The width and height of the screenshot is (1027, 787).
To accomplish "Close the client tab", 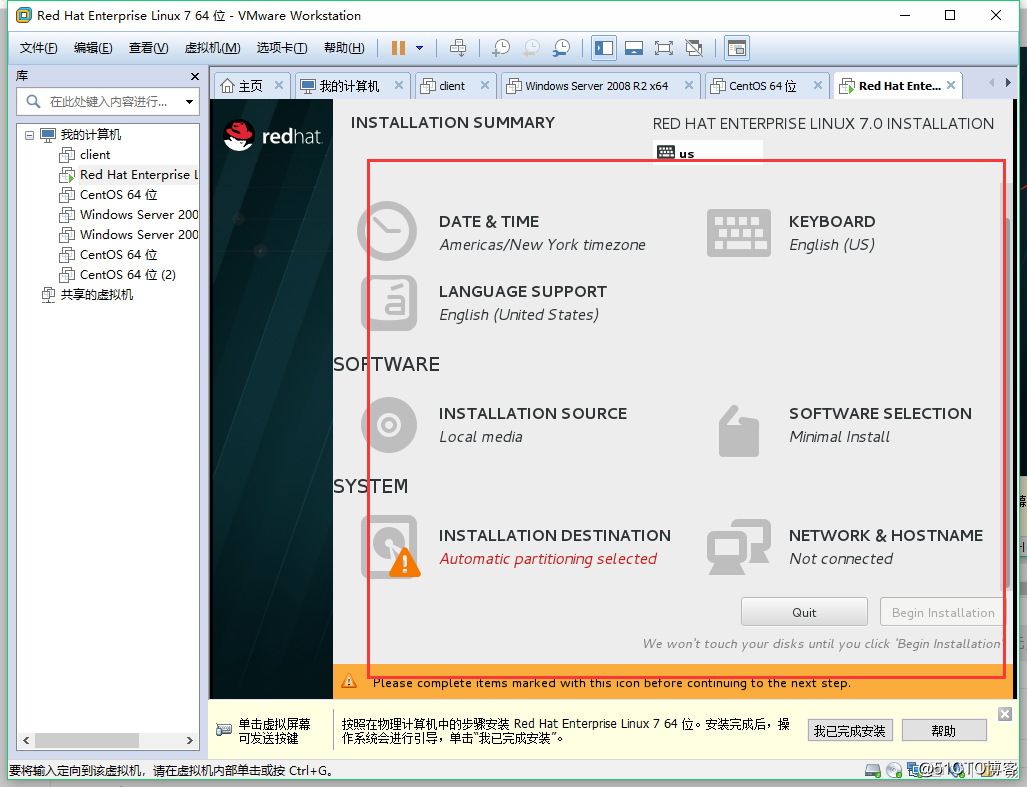I will click(485, 85).
